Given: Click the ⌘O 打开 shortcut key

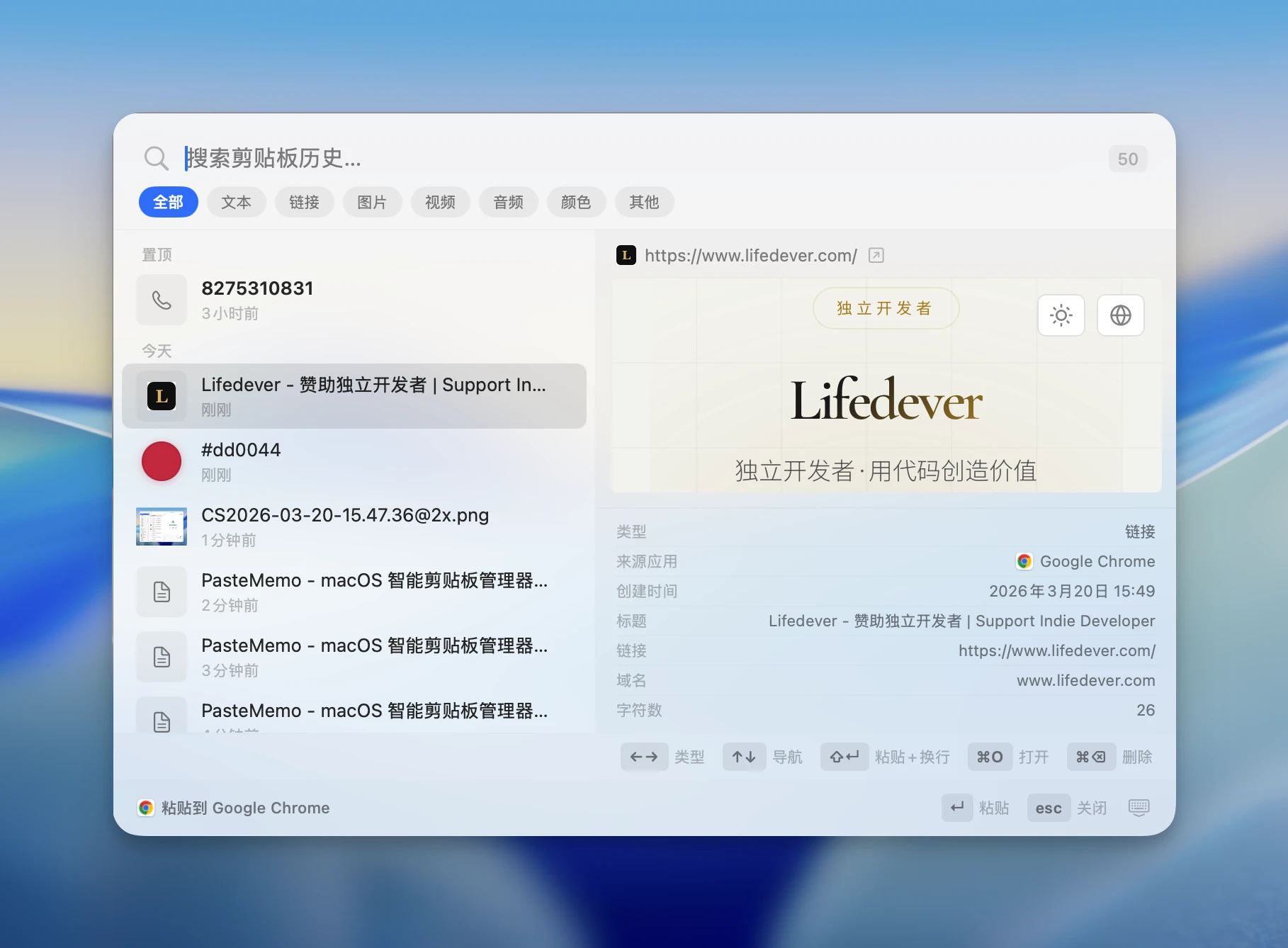Looking at the screenshot, I should [x=990, y=757].
